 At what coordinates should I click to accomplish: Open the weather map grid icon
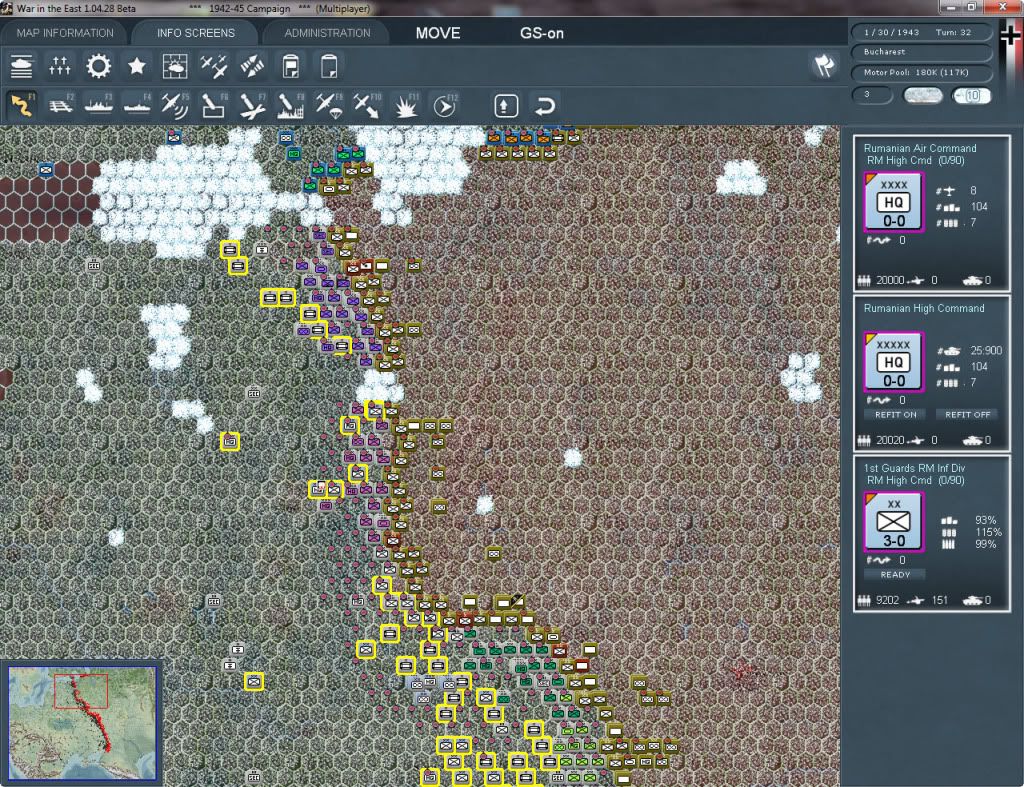175,66
